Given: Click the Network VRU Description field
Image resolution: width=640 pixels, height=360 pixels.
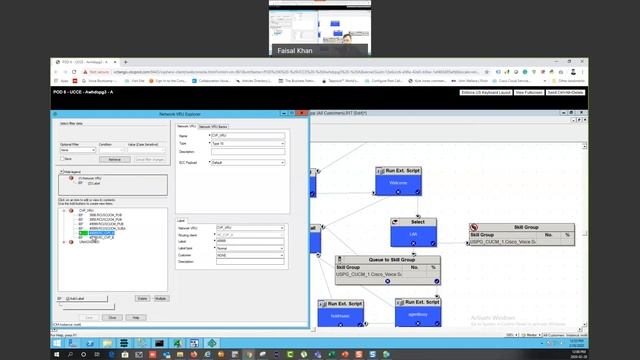Looking at the screenshot, I should (x=248, y=152).
